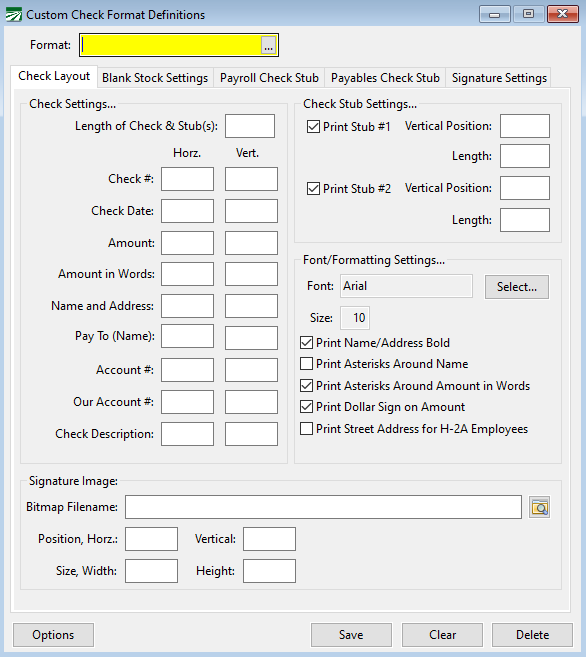Toggle Print Stub #2 checkbox
Image resolution: width=586 pixels, height=657 pixels.
tap(313, 189)
